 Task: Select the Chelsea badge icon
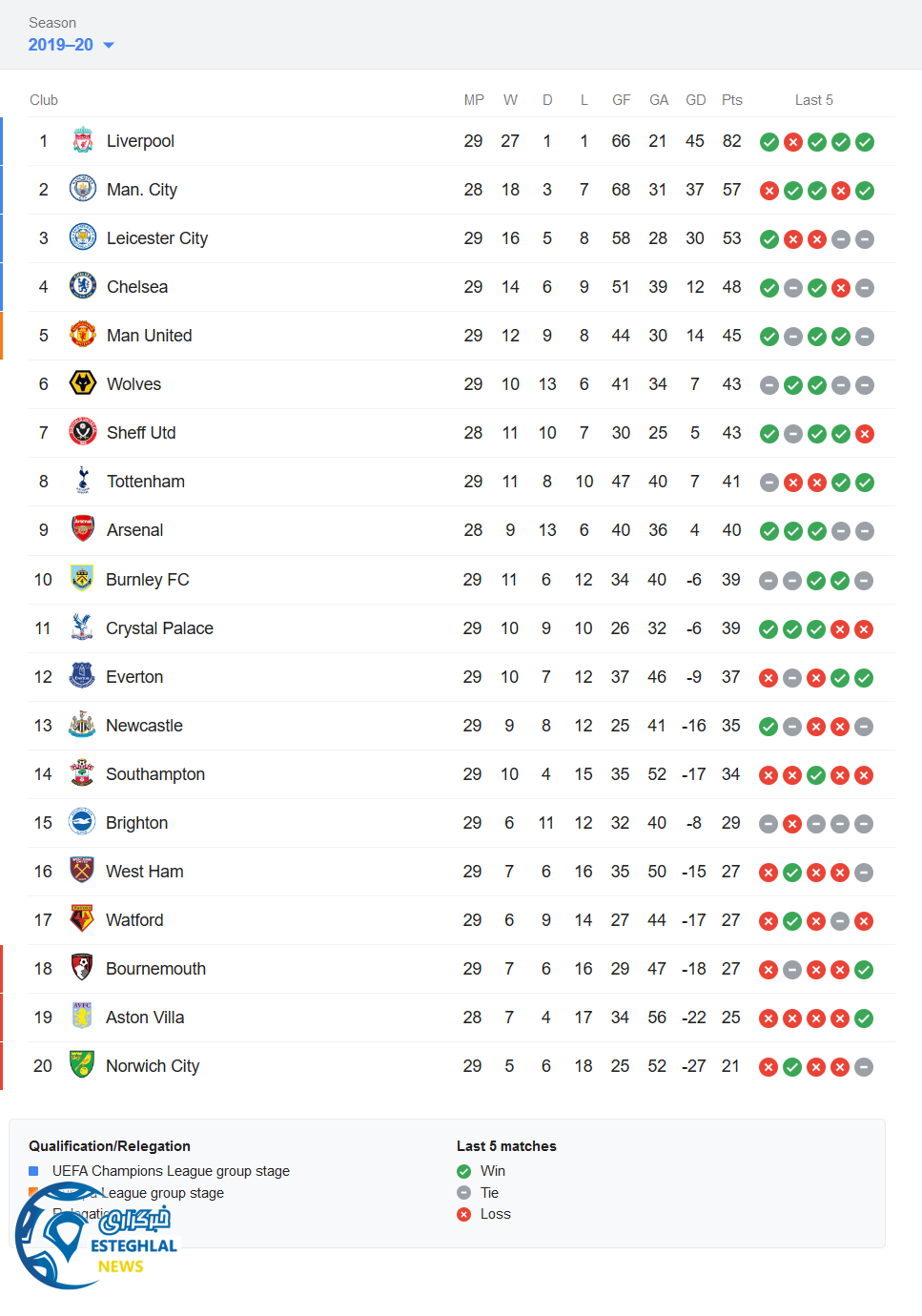click(x=83, y=286)
